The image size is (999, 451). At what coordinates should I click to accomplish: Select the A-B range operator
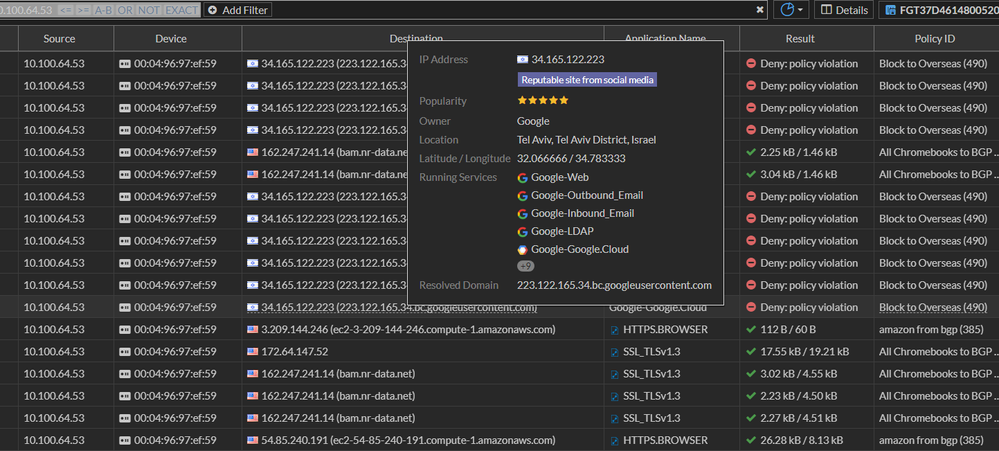point(104,10)
